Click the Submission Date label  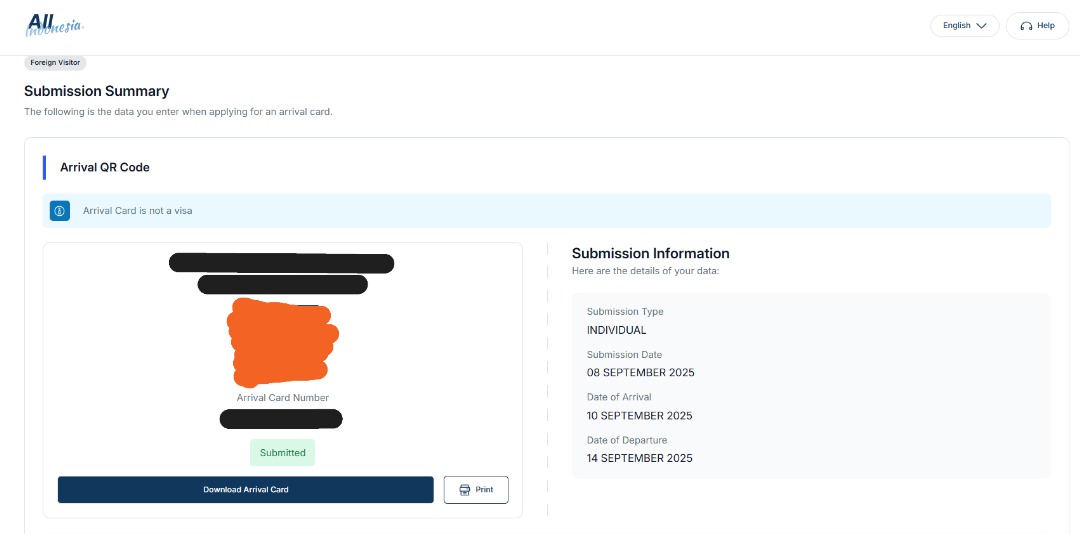pos(625,354)
